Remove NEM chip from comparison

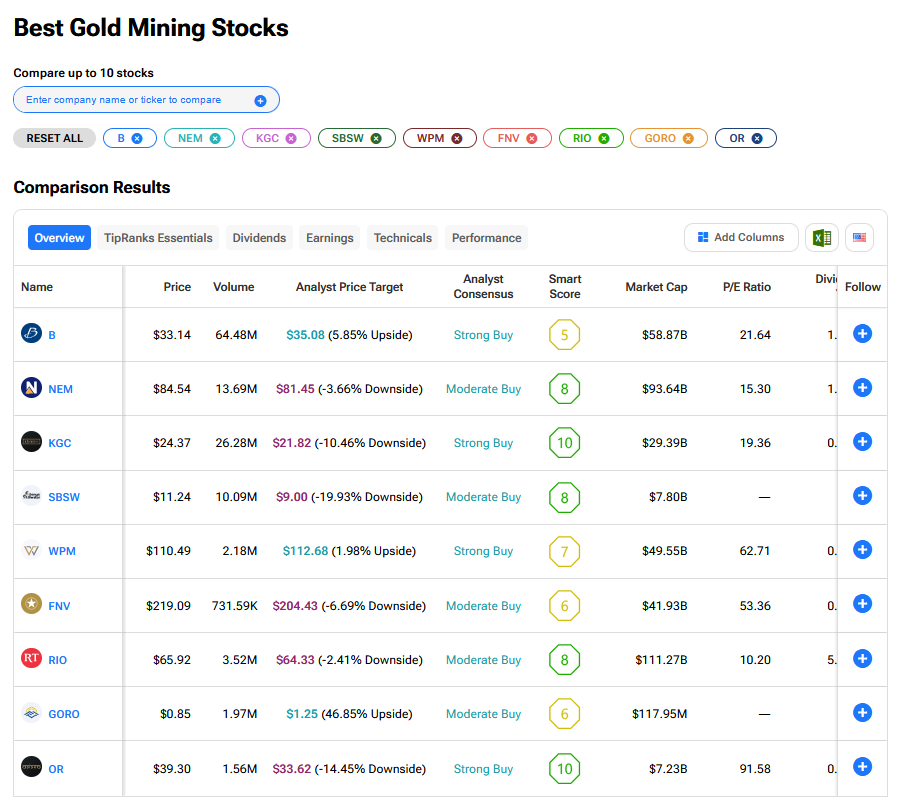[215, 139]
